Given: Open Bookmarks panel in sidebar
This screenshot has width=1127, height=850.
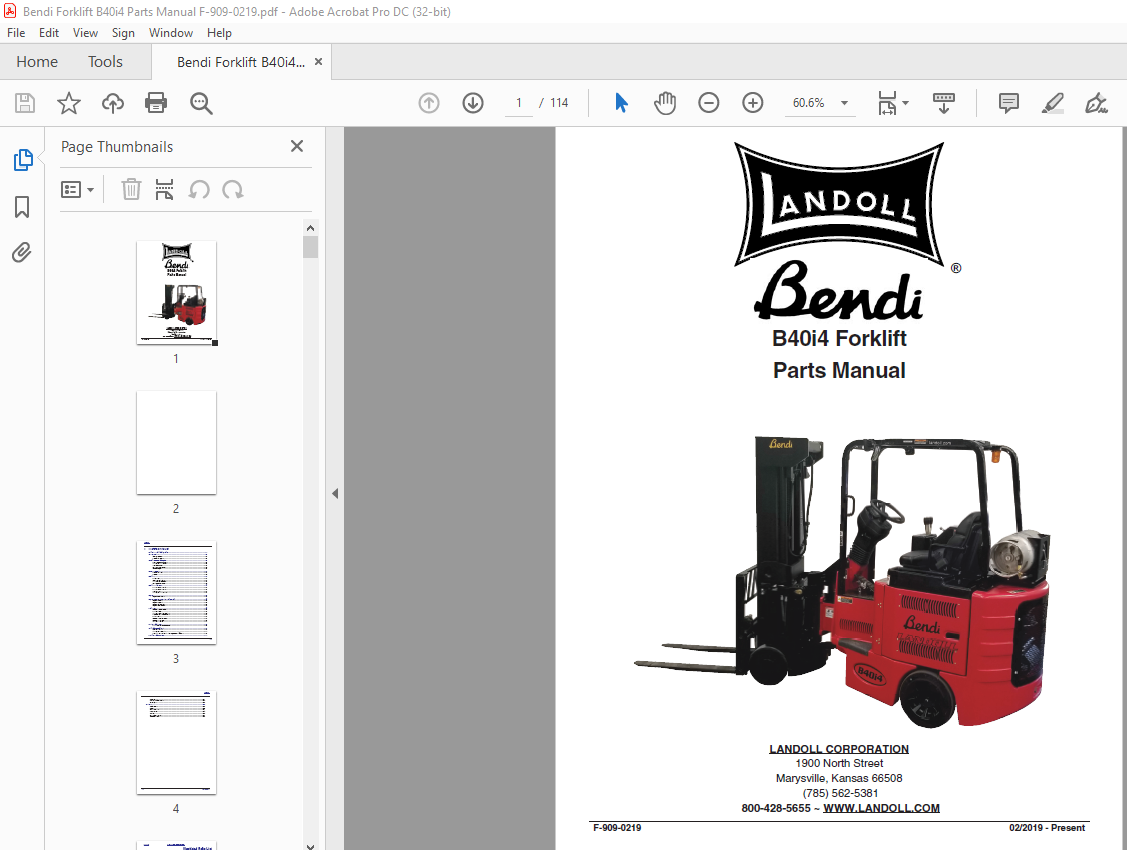Looking at the screenshot, I should pos(22,207).
